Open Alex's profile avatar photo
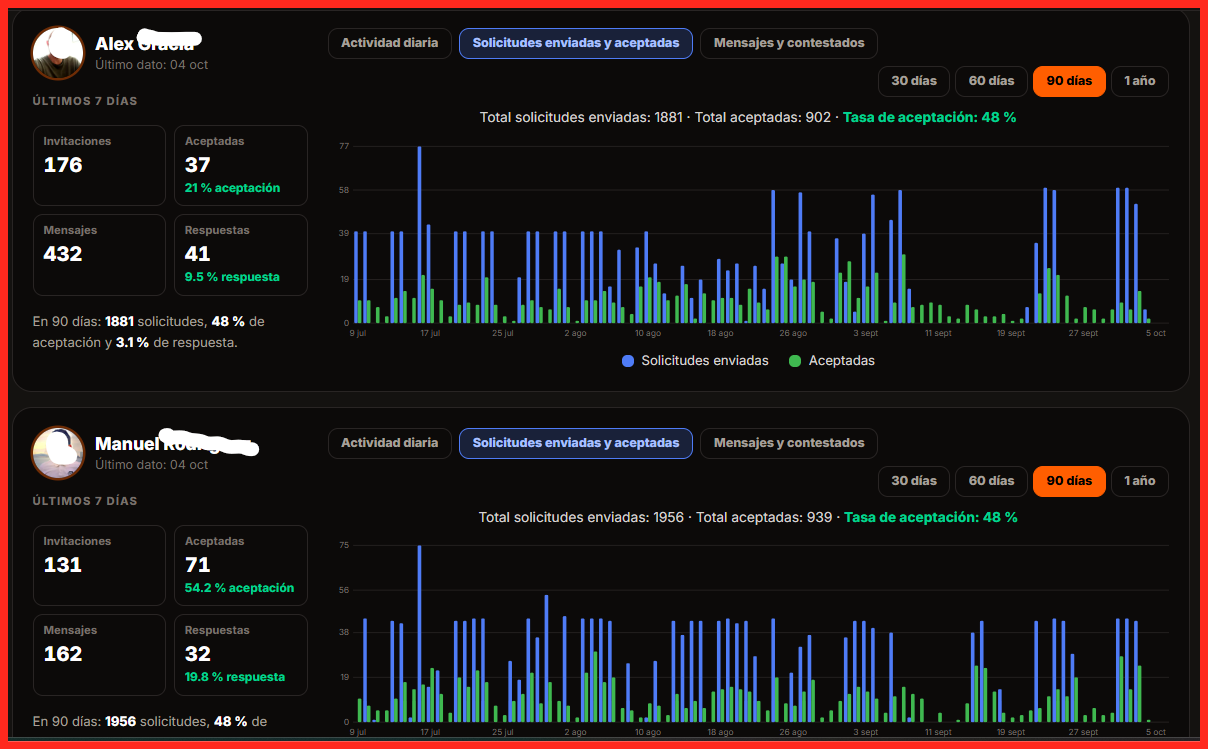 pos(58,53)
